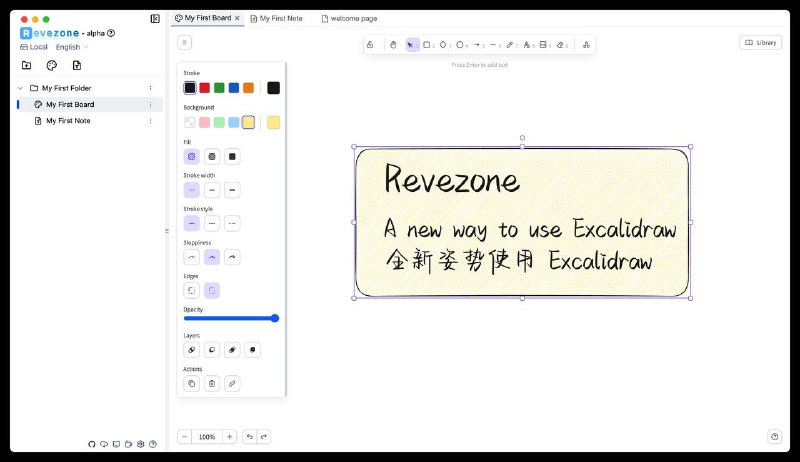Image resolution: width=800 pixels, height=462 pixels.
Task: Select the Rectangle shape tool
Action: click(427, 44)
